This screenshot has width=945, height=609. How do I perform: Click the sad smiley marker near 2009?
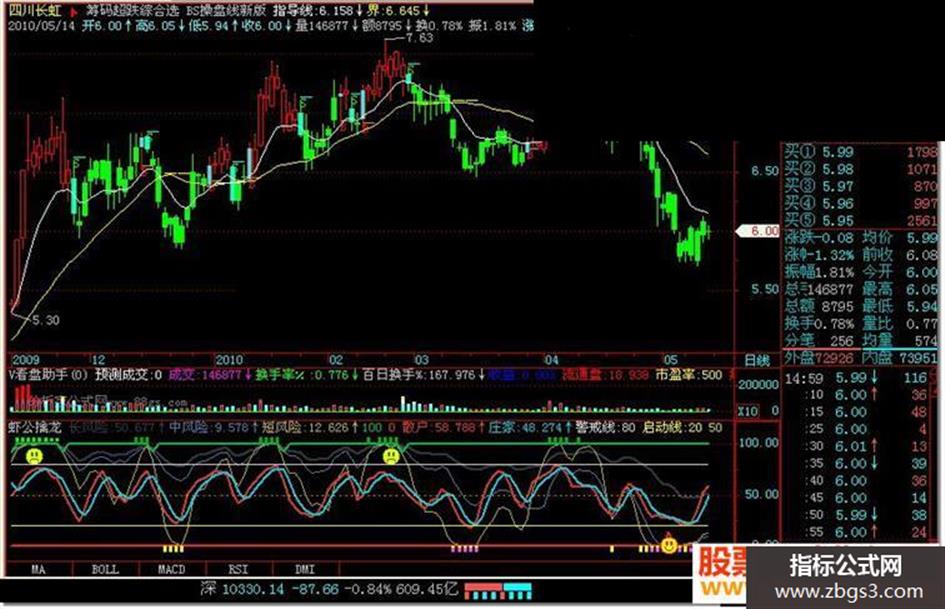click(34, 456)
